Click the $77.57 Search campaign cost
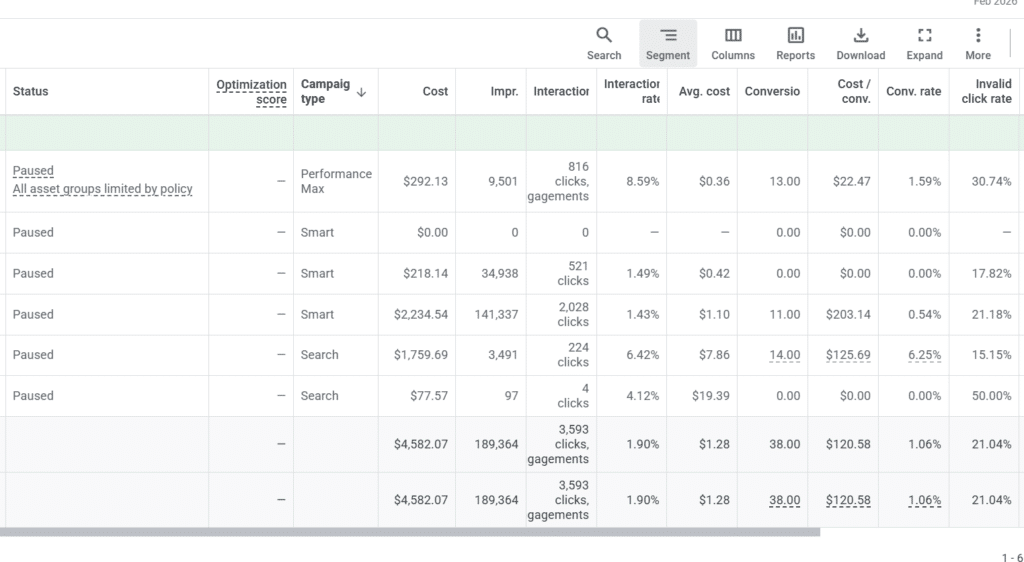 (428, 396)
